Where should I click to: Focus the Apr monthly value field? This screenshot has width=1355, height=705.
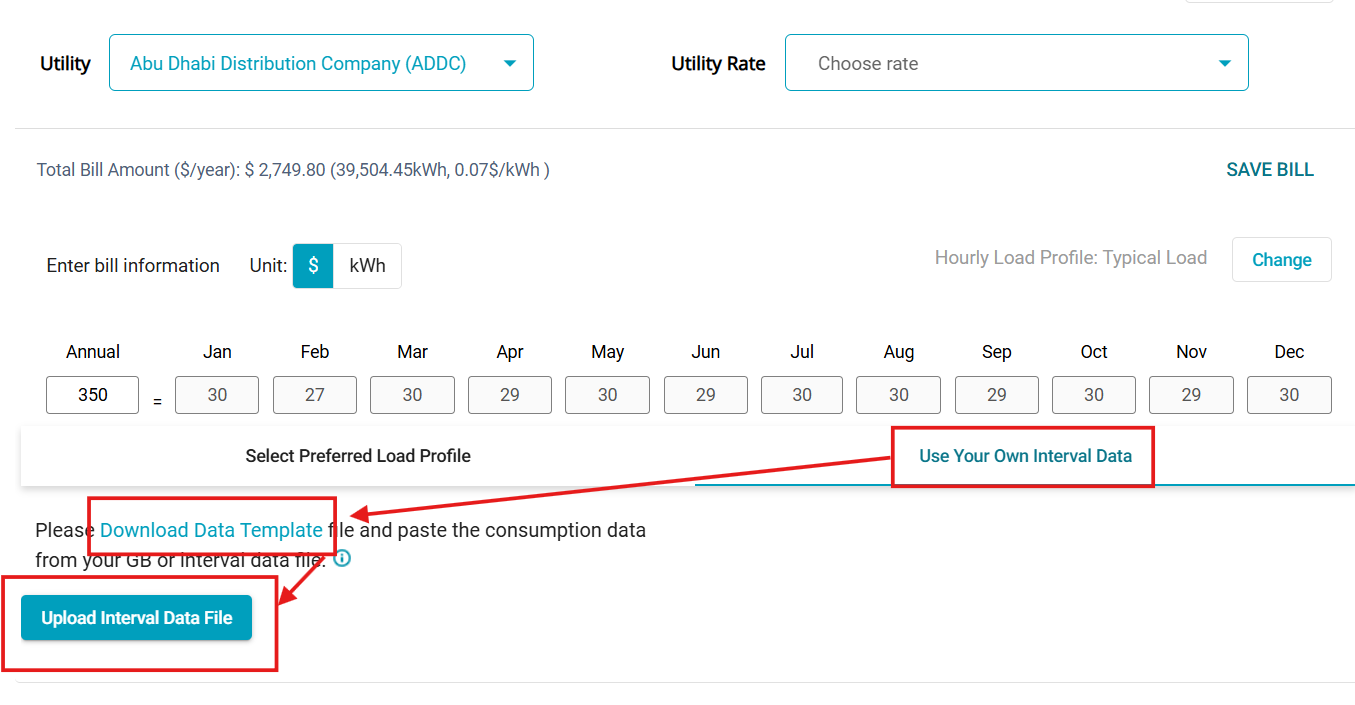(x=510, y=395)
